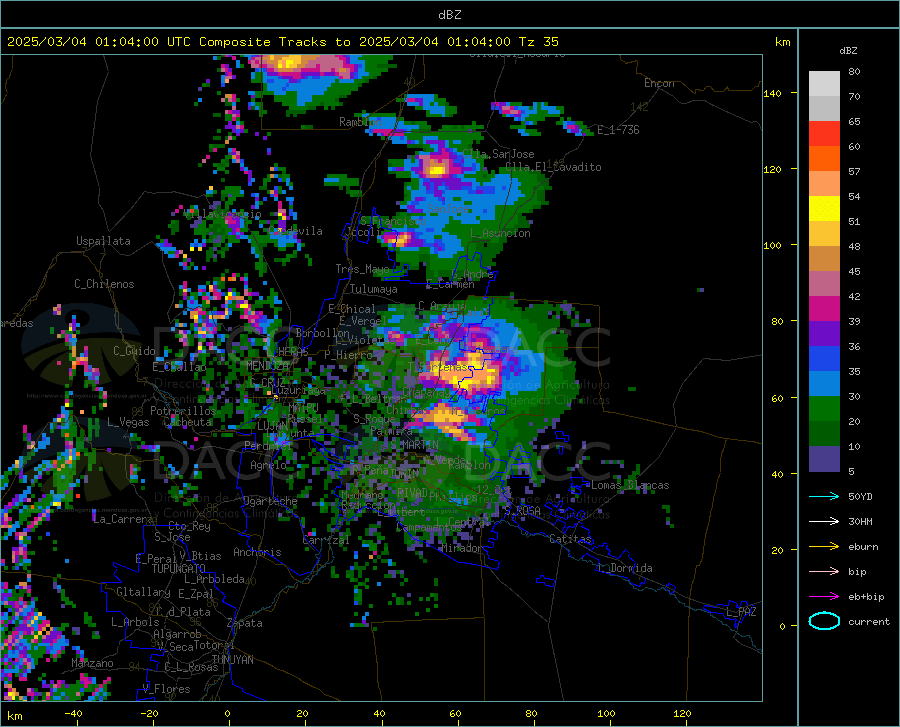Click the 'MENDOZA' city label
This screenshot has height=727, width=900.
click(267, 366)
